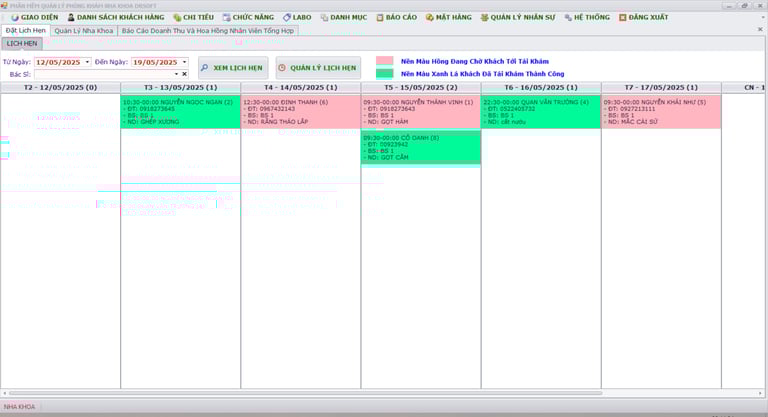Open the HỆ THỐNG menu
This screenshot has width=768, height=417.
587,17
